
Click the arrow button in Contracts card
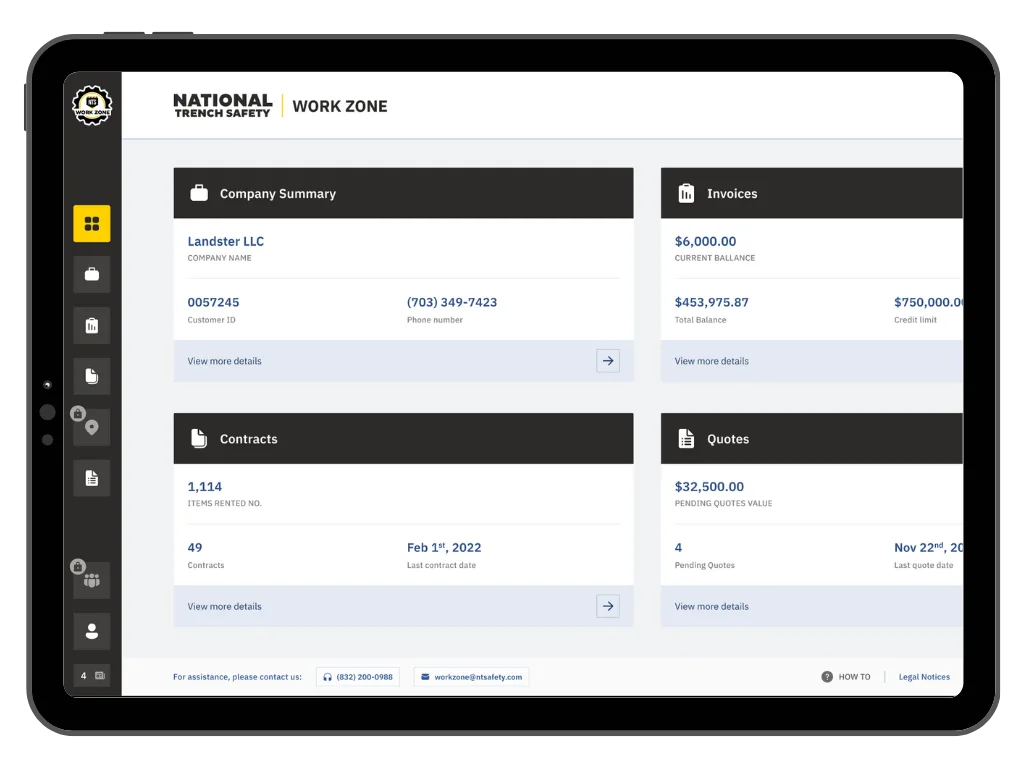[608, 606]
